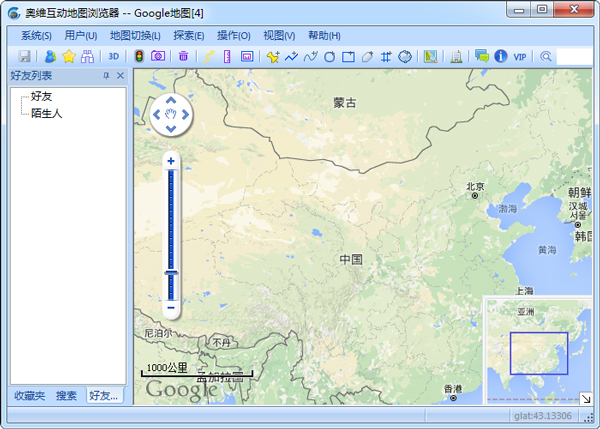Open the chat bubbles icon

[482, 56]
